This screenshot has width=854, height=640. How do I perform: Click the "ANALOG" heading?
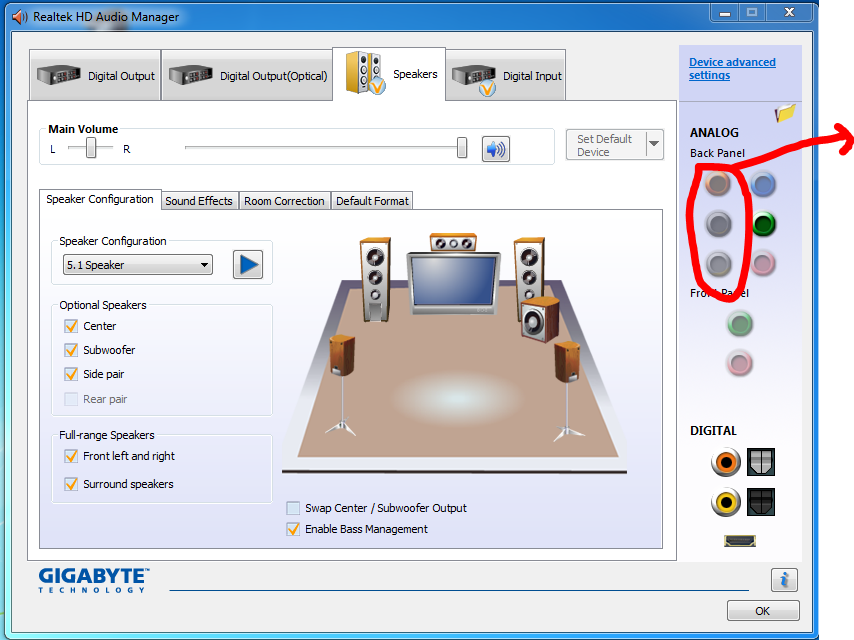[x=714, y=133]
